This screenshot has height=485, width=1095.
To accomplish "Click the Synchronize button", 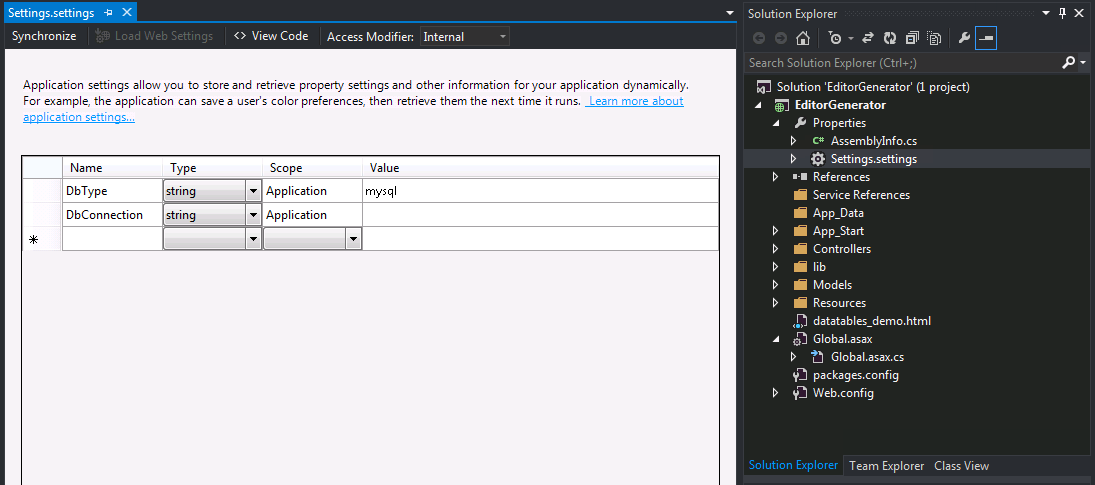I will (x=44, y=36).
